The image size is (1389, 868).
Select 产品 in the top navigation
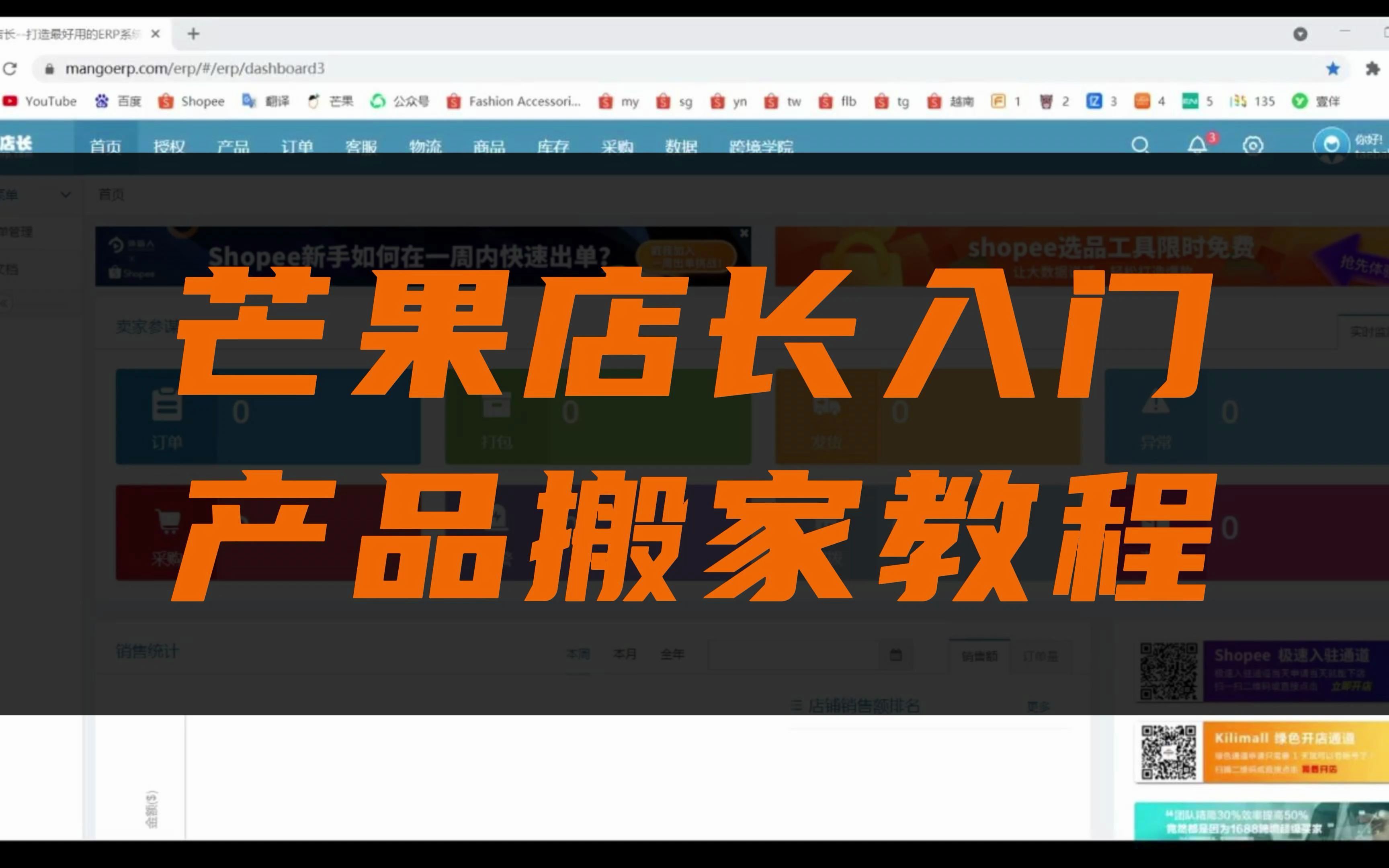[x=233, y=146]
